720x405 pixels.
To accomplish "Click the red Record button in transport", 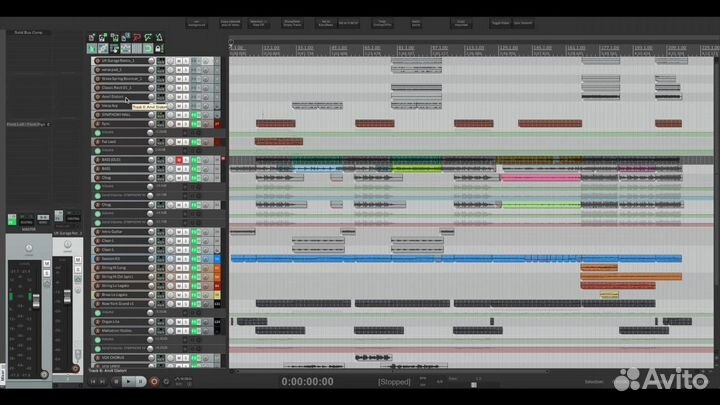I will click(153, 381).
